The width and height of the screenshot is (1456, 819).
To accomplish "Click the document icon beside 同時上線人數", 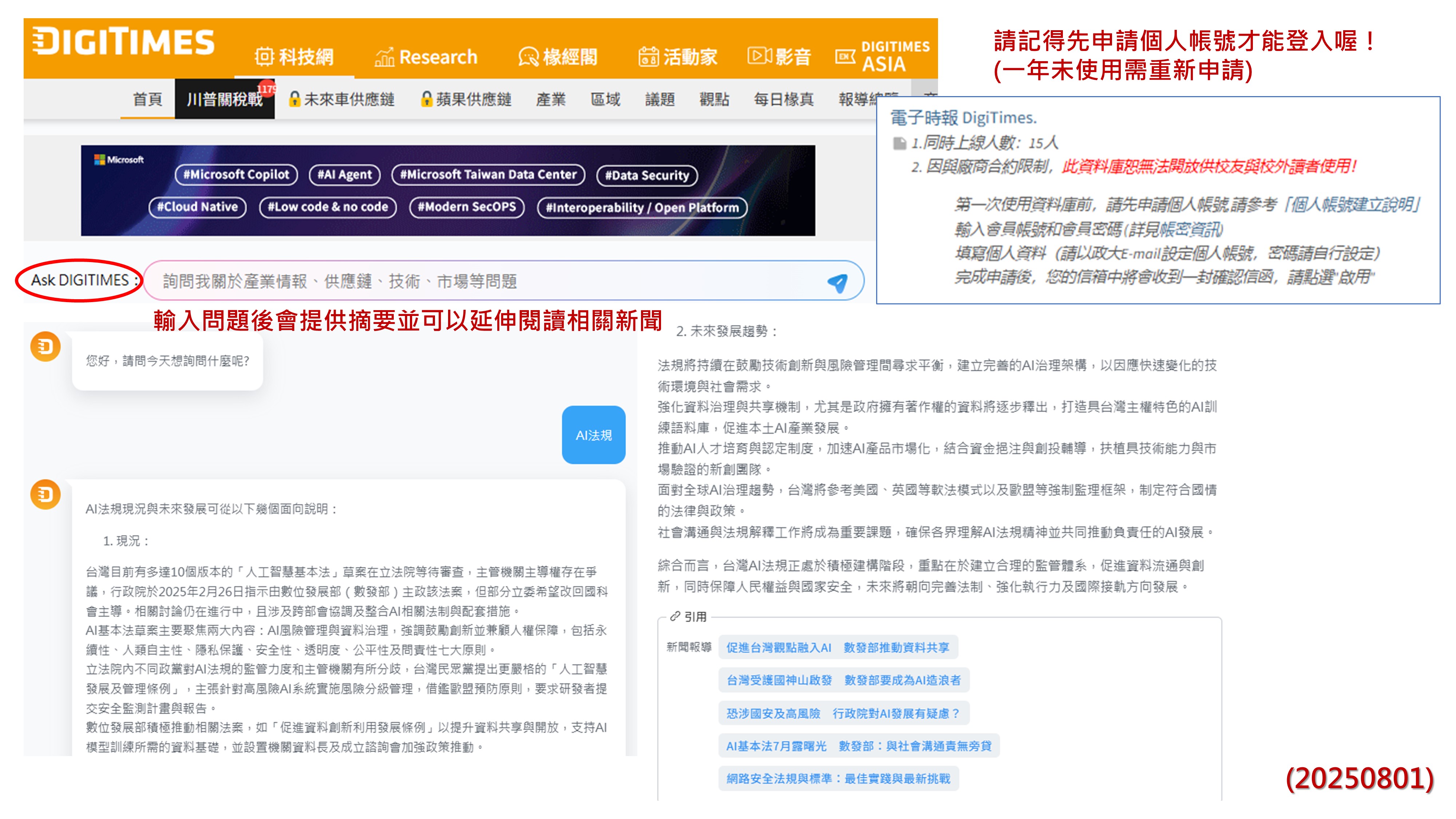I will (899, 143).
